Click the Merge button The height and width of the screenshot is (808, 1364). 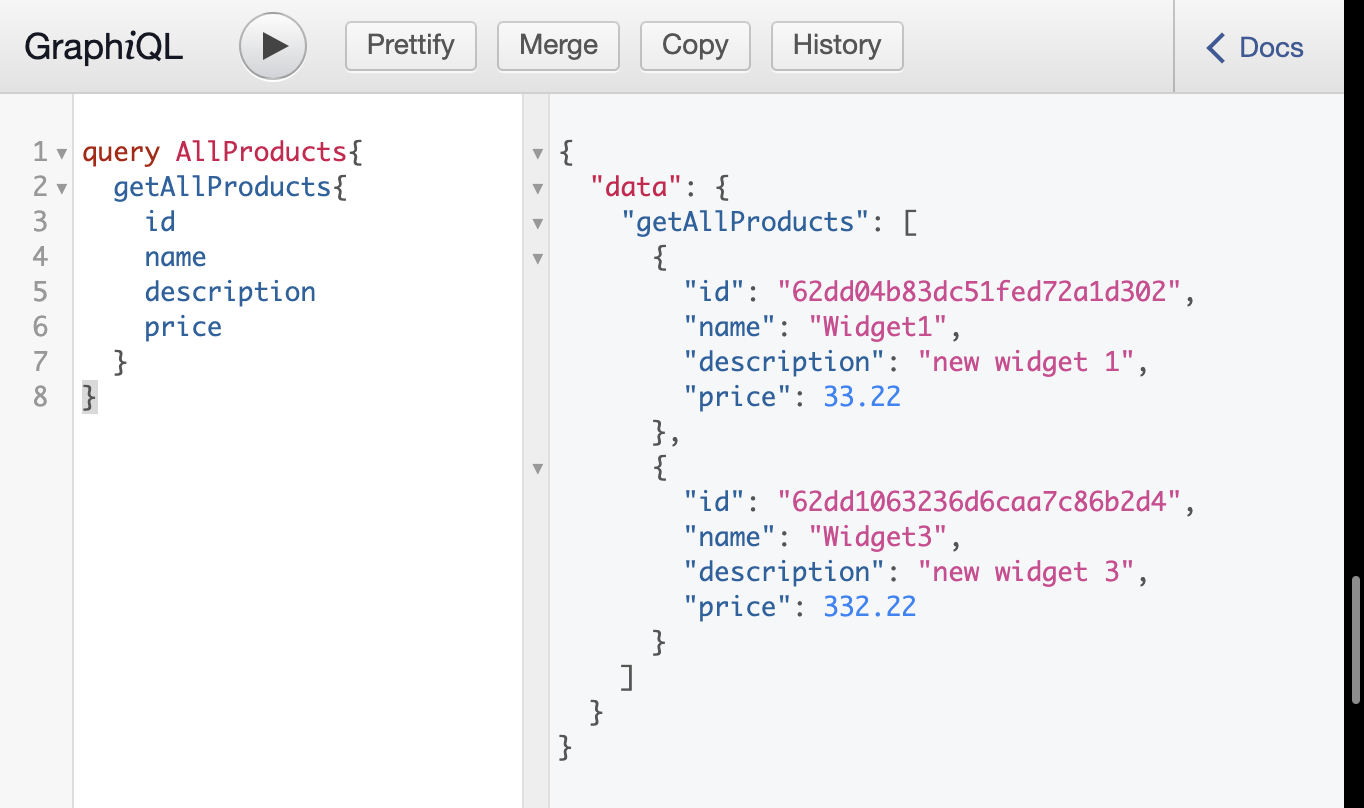pyautogui.click(x=559, y=46)
